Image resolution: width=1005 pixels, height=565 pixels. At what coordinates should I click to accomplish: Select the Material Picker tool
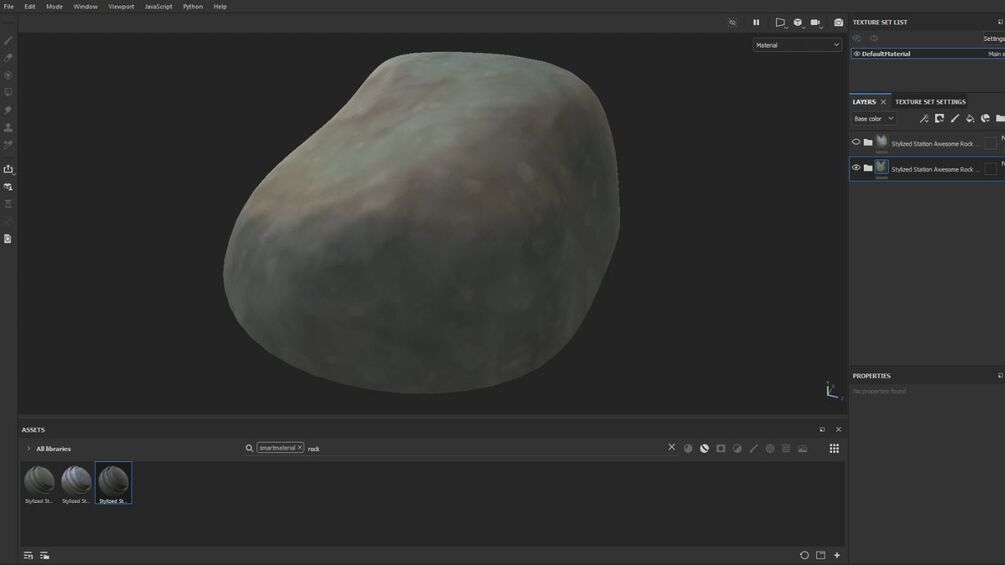[x=8, y=145]
